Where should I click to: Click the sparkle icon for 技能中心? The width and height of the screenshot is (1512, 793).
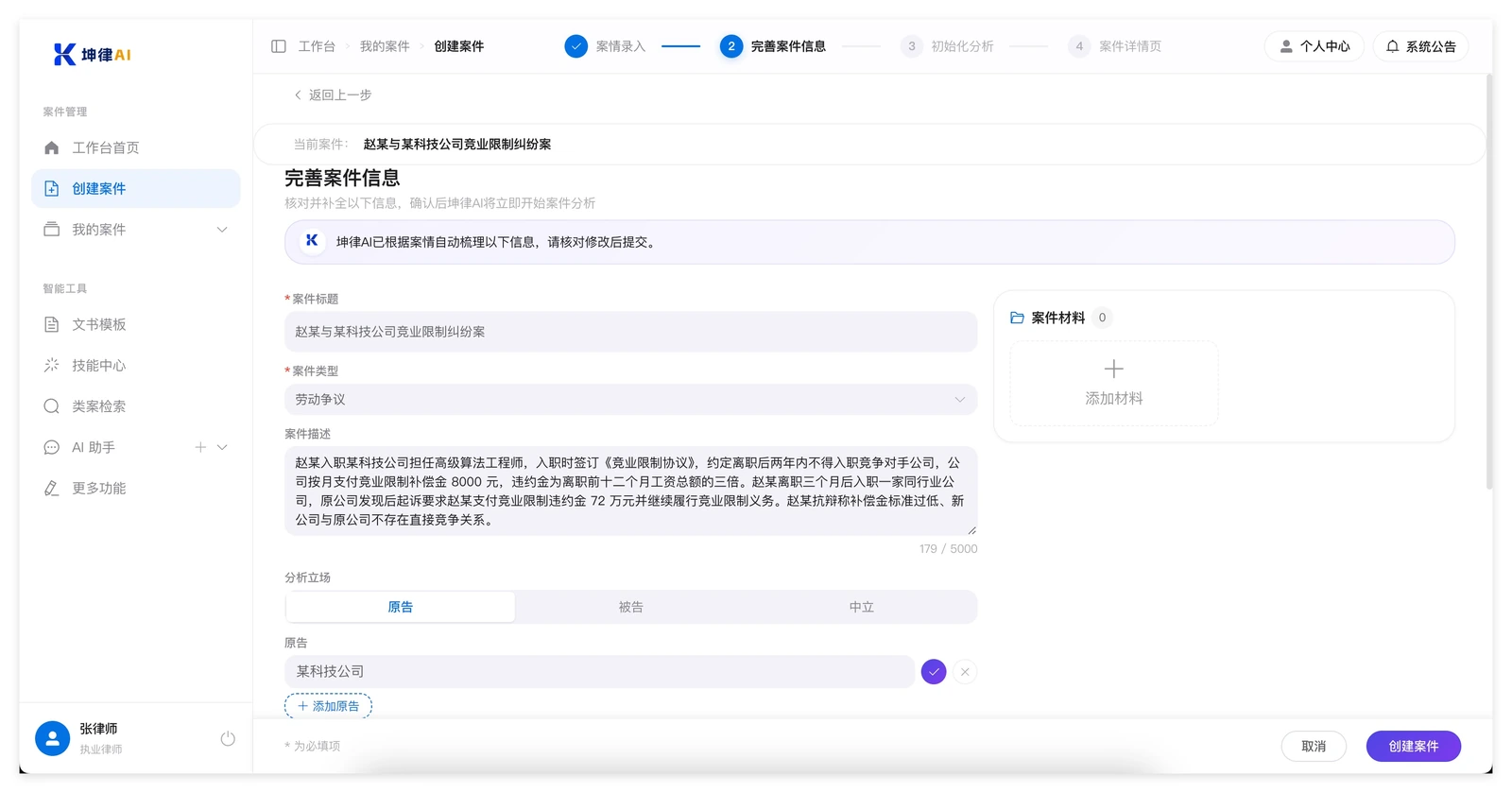pos(52,365)
